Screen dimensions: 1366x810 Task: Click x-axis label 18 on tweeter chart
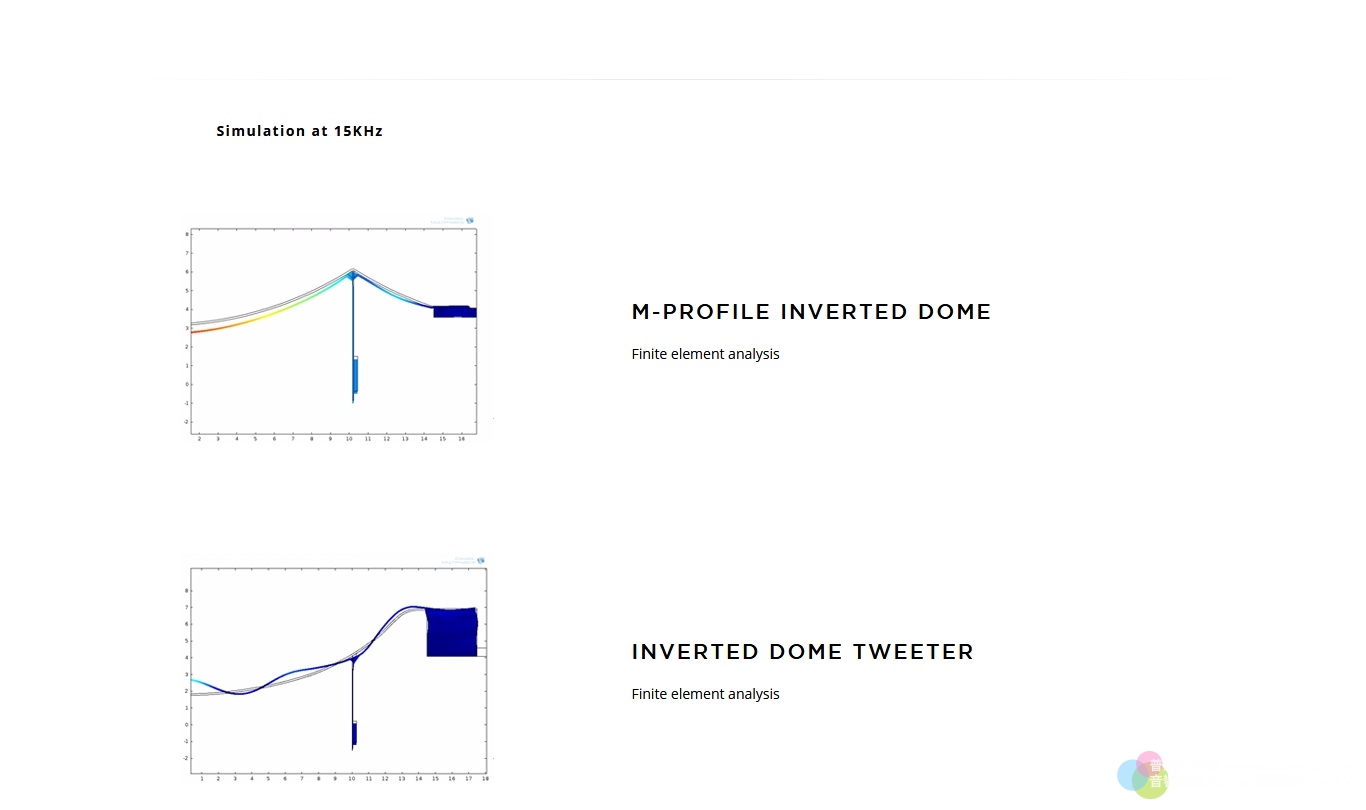pos(485,778)
